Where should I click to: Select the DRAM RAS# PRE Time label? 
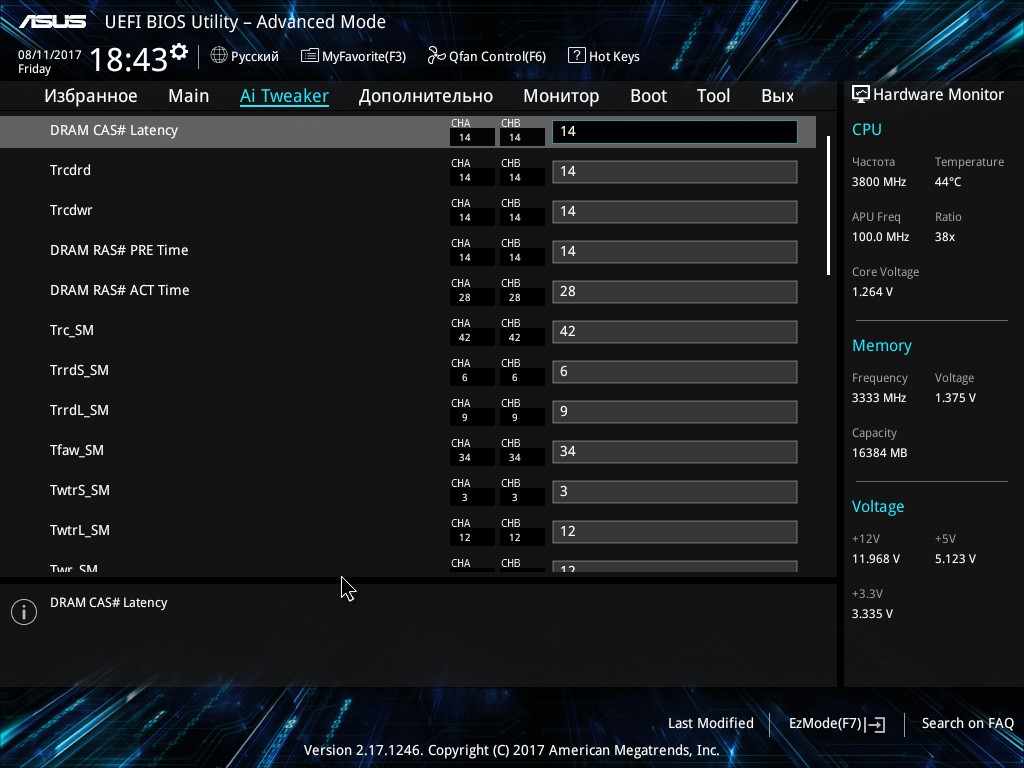(119, 250)
